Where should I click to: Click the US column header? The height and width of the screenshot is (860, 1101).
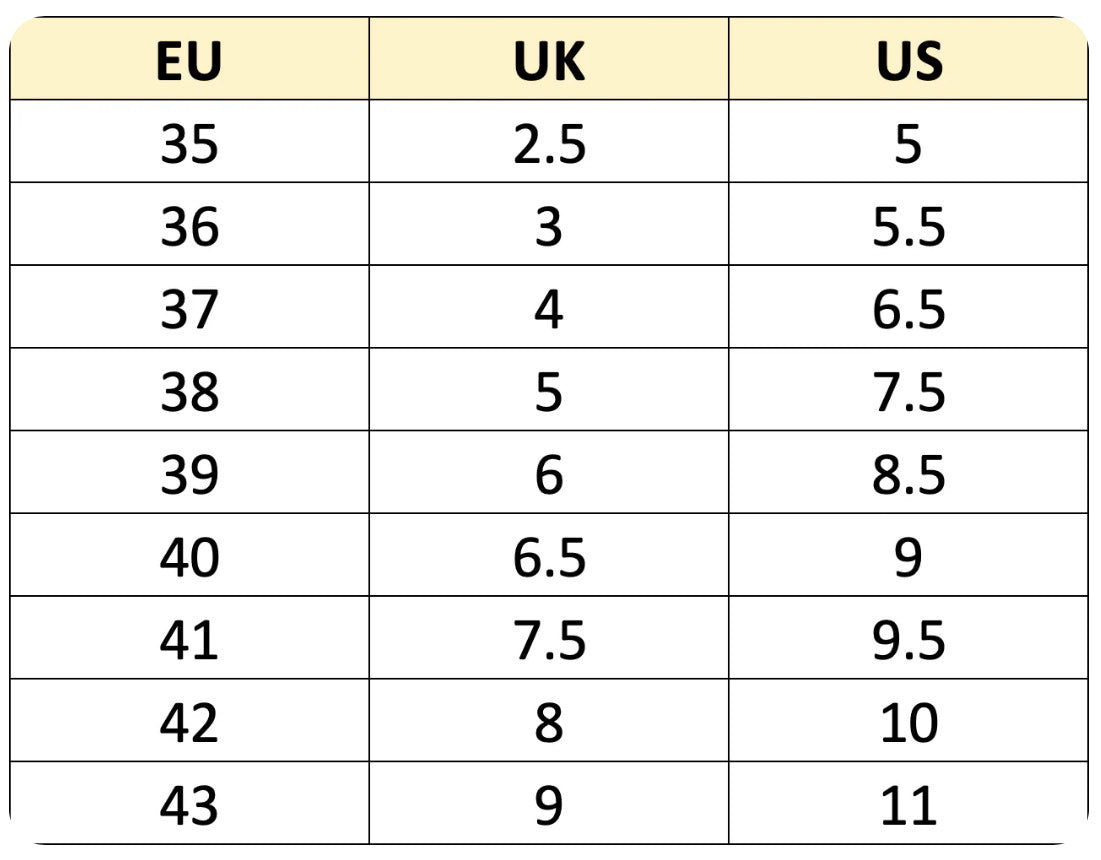point(909,62)
